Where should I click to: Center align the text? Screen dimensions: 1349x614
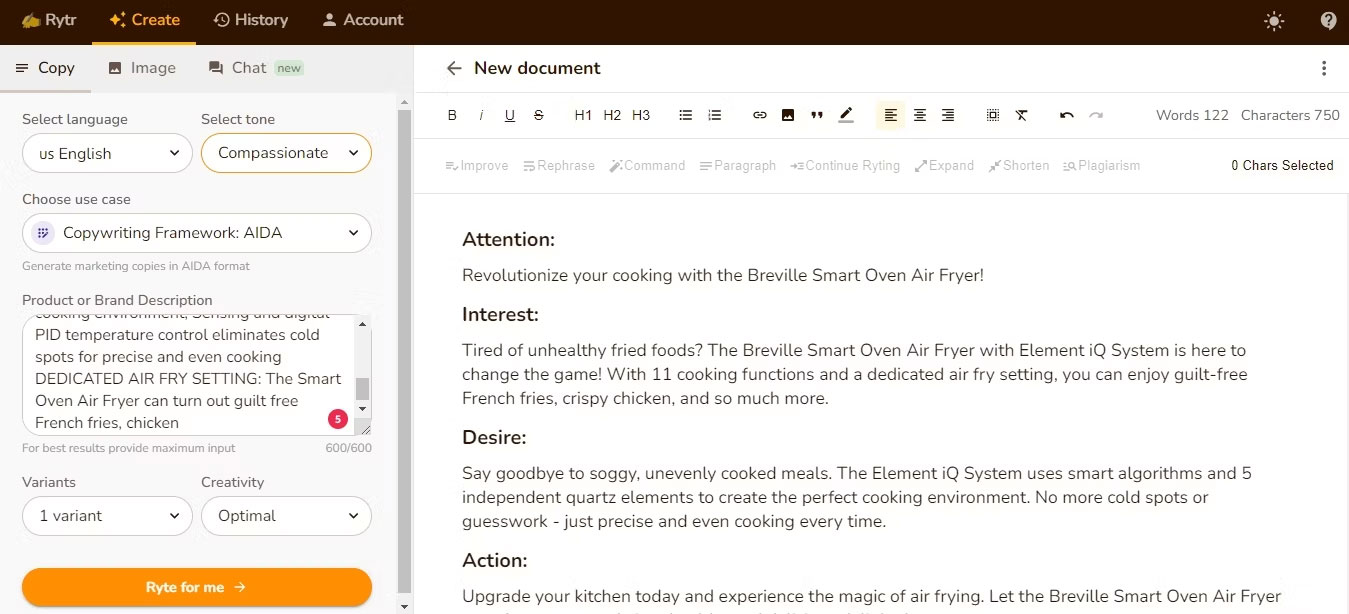(x=920, y=115)
